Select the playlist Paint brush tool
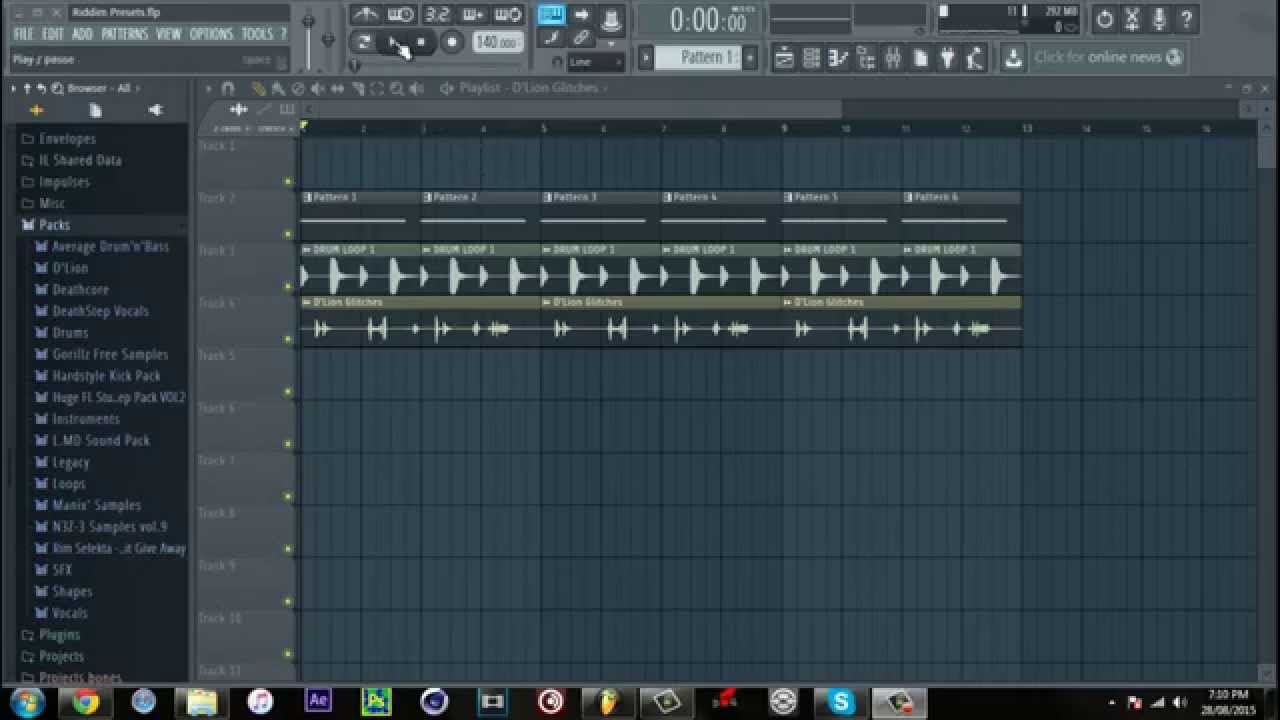The width and height of the screenshot is (1280, 720). click(x=278, y=88)
